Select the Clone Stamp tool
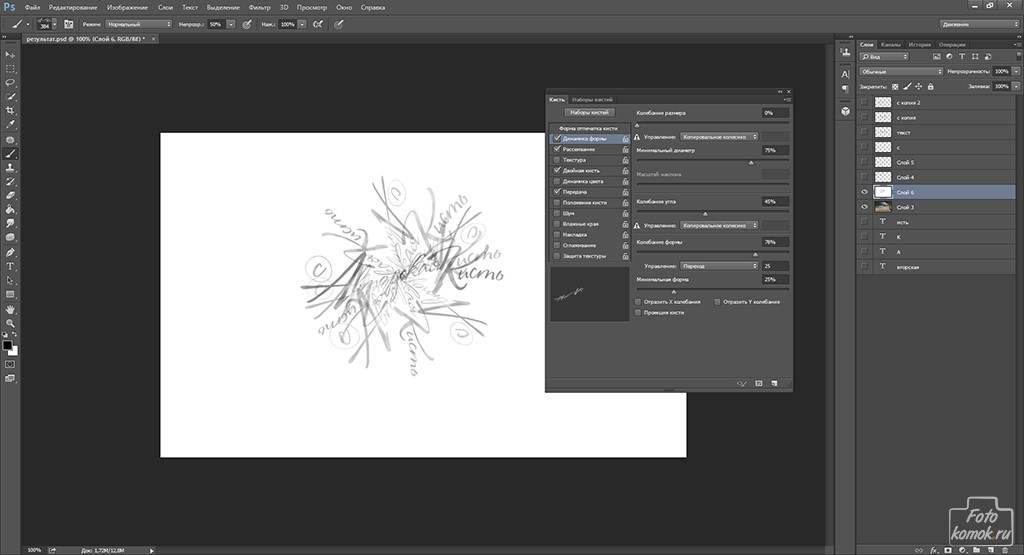The width and height of the screenshot is (1024, 555). (x=10, y=168)
